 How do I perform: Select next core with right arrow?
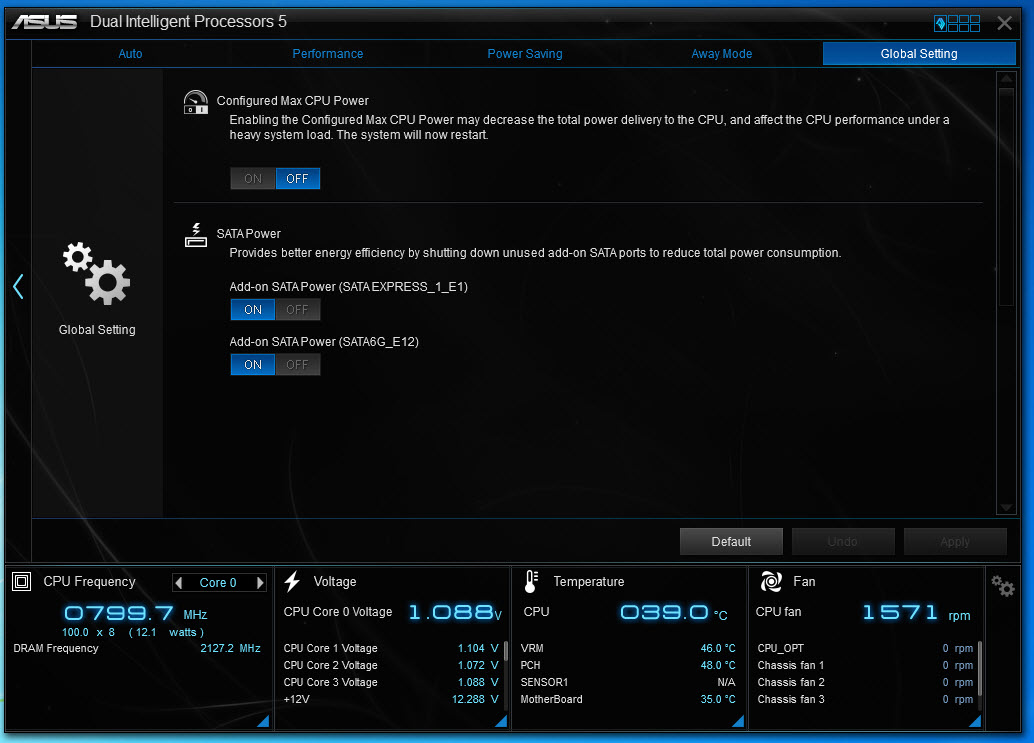coord(260,583)
